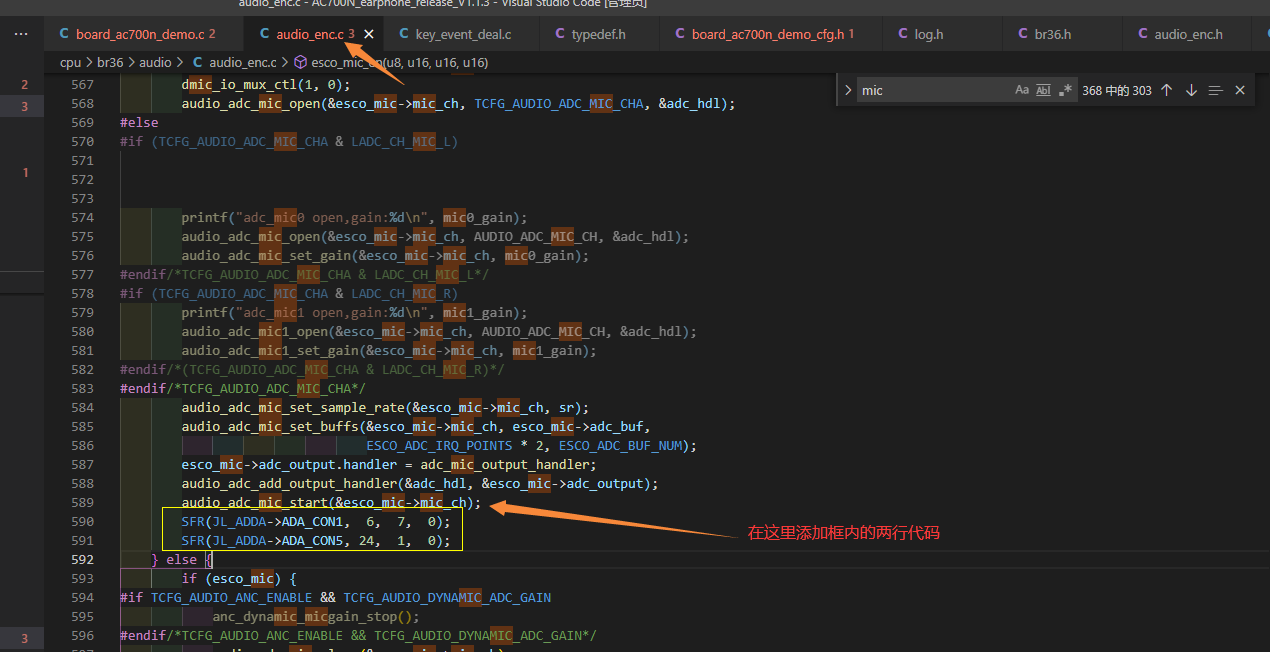Toggle Match Whole Word in find box
Image resolution: width=1270 pixels, height=652 pixels.
coord(1043,90)
